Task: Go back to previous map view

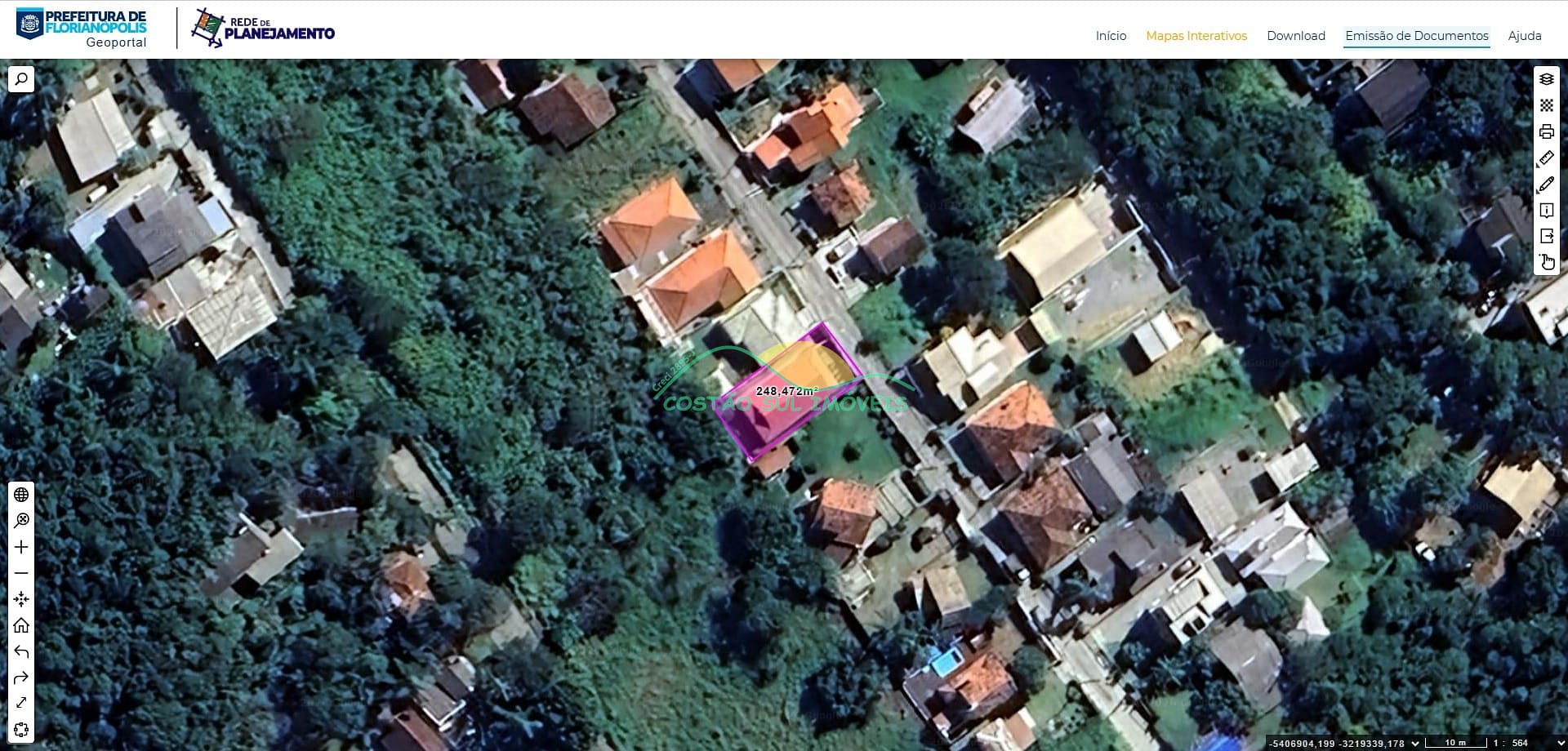Action: coord(21,651)
